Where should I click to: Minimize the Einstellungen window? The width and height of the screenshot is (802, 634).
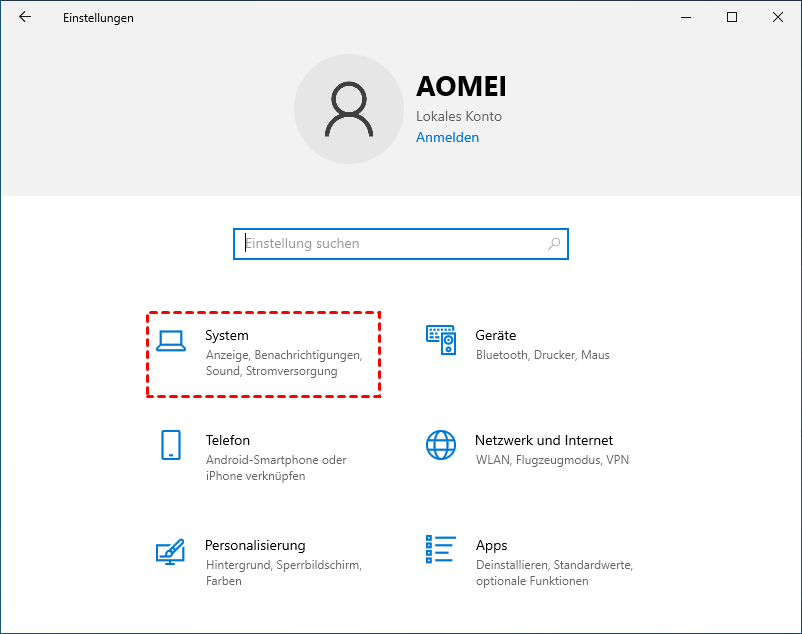coord(686,18)
